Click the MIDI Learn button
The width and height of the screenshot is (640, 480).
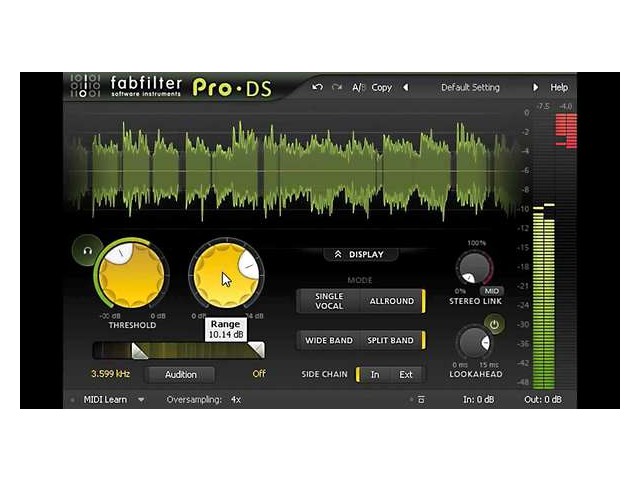(x=105, y=400)
